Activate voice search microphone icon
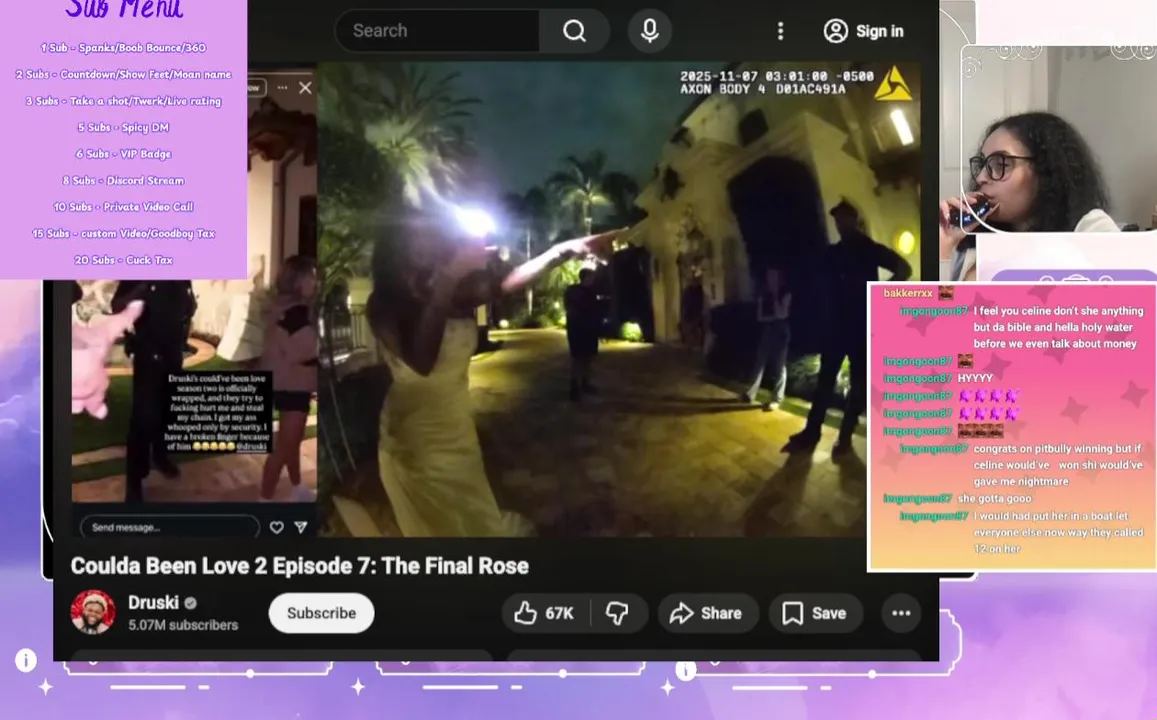Viewport: 1157px width, 720px height. tap(649, 31)
